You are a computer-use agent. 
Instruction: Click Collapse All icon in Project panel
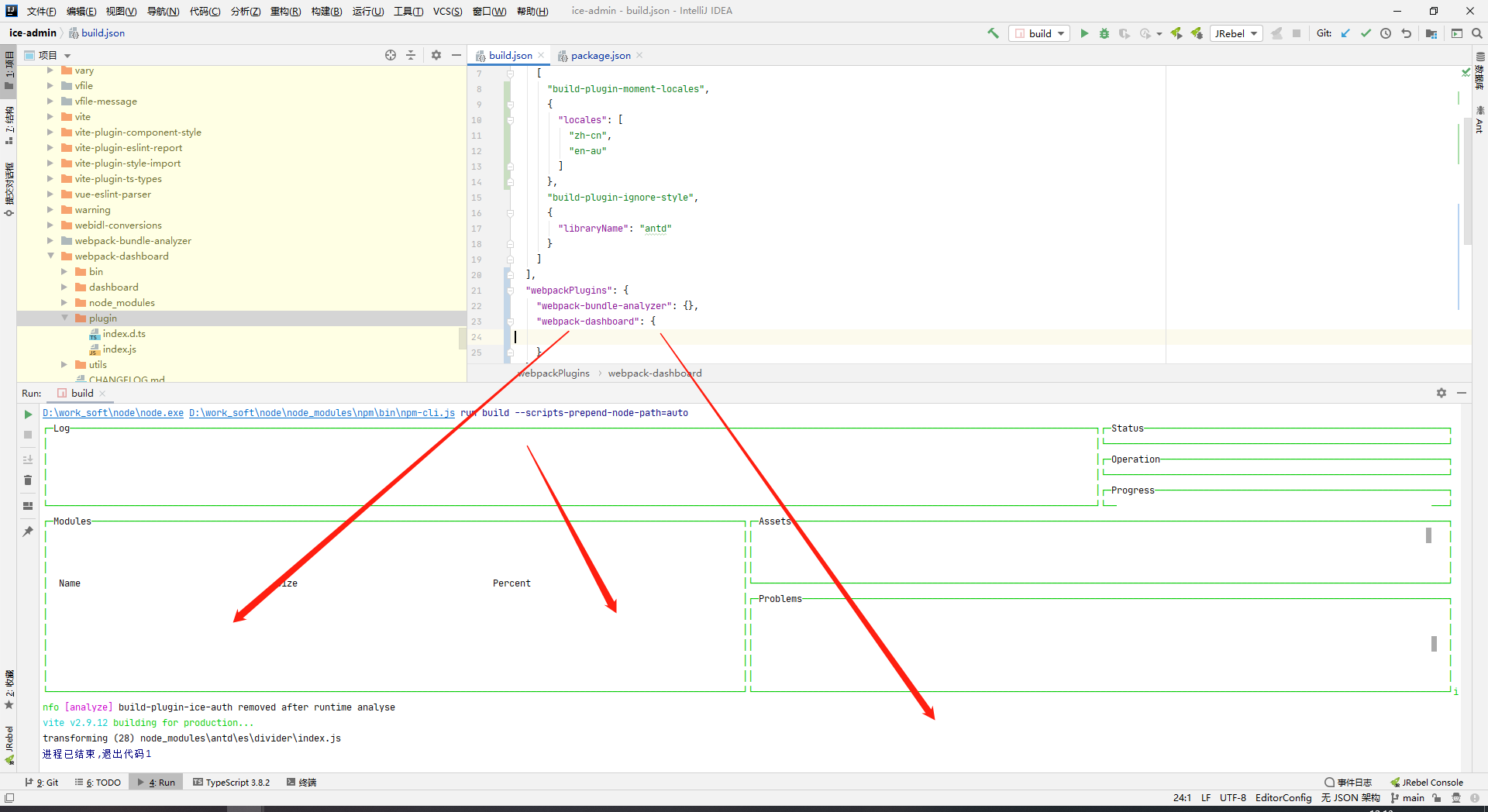(411, 55)
